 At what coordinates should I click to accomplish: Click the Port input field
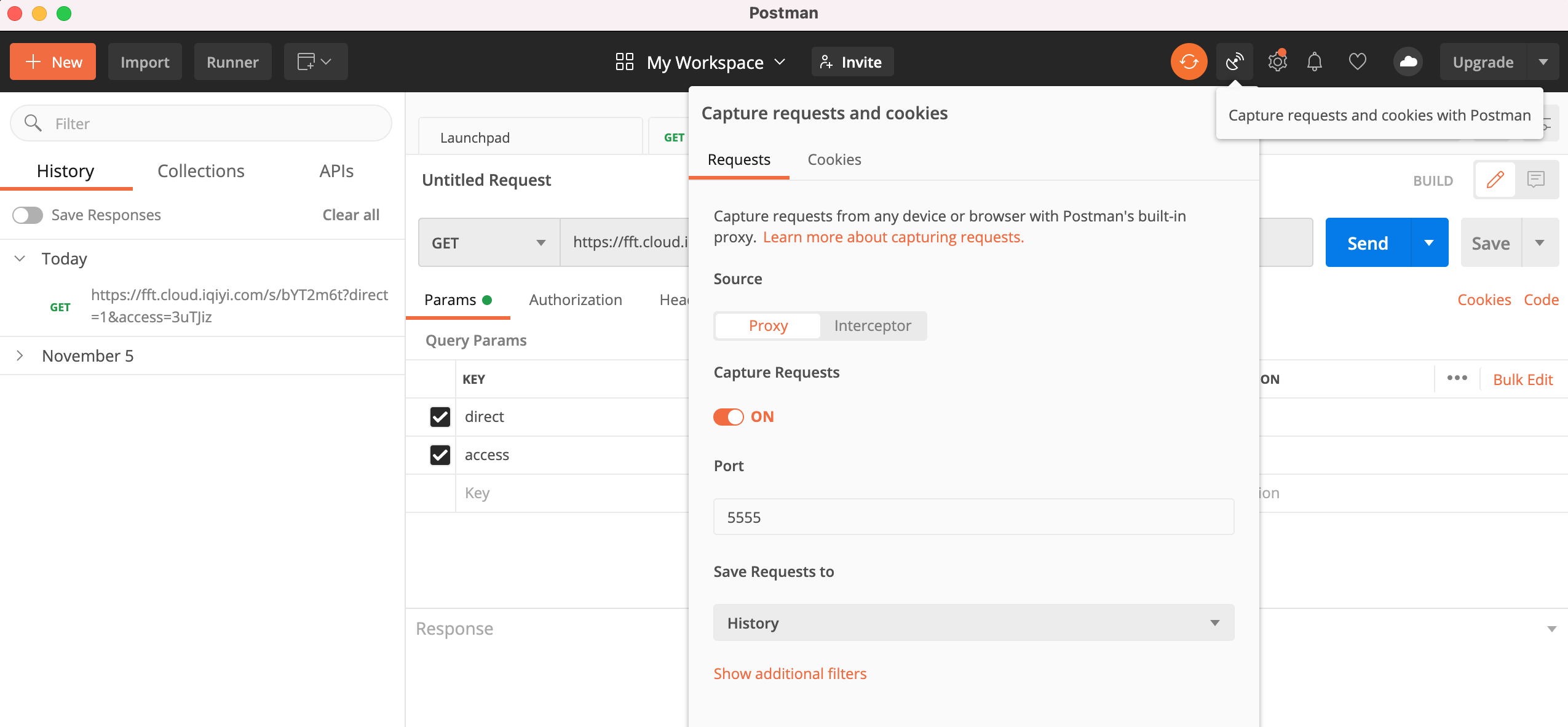[973, 517]
